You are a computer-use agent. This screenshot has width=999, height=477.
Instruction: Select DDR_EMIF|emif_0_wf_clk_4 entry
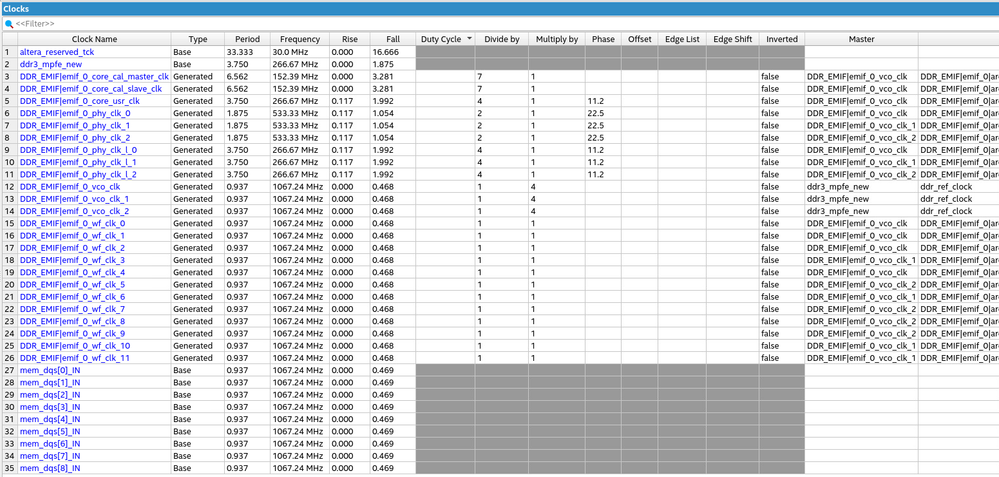73,273
